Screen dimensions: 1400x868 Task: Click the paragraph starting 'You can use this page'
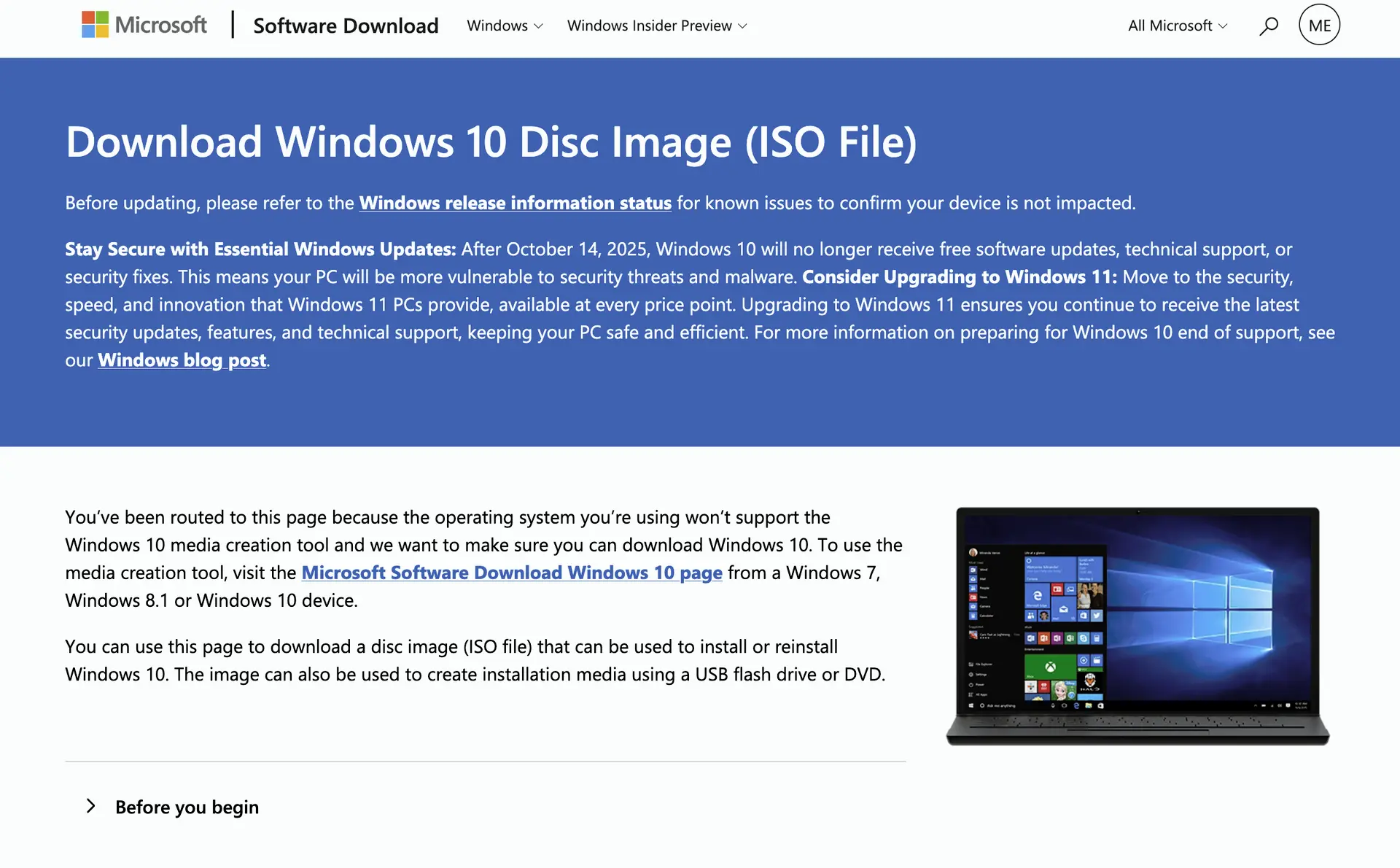point(475,660)
